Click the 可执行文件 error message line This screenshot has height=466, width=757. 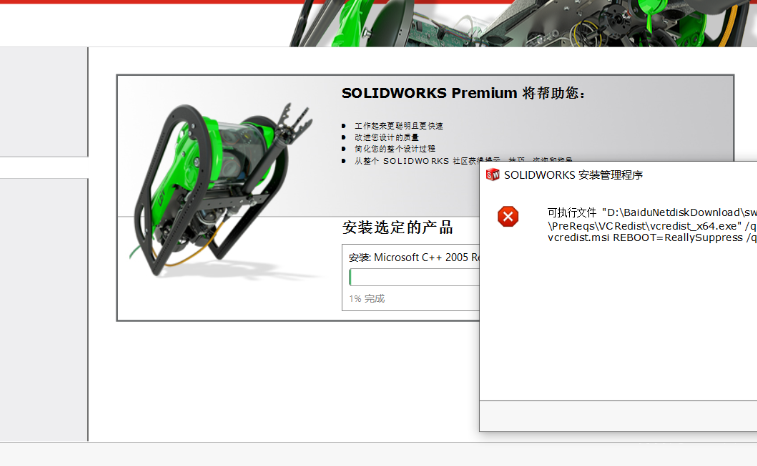[651, 212]
